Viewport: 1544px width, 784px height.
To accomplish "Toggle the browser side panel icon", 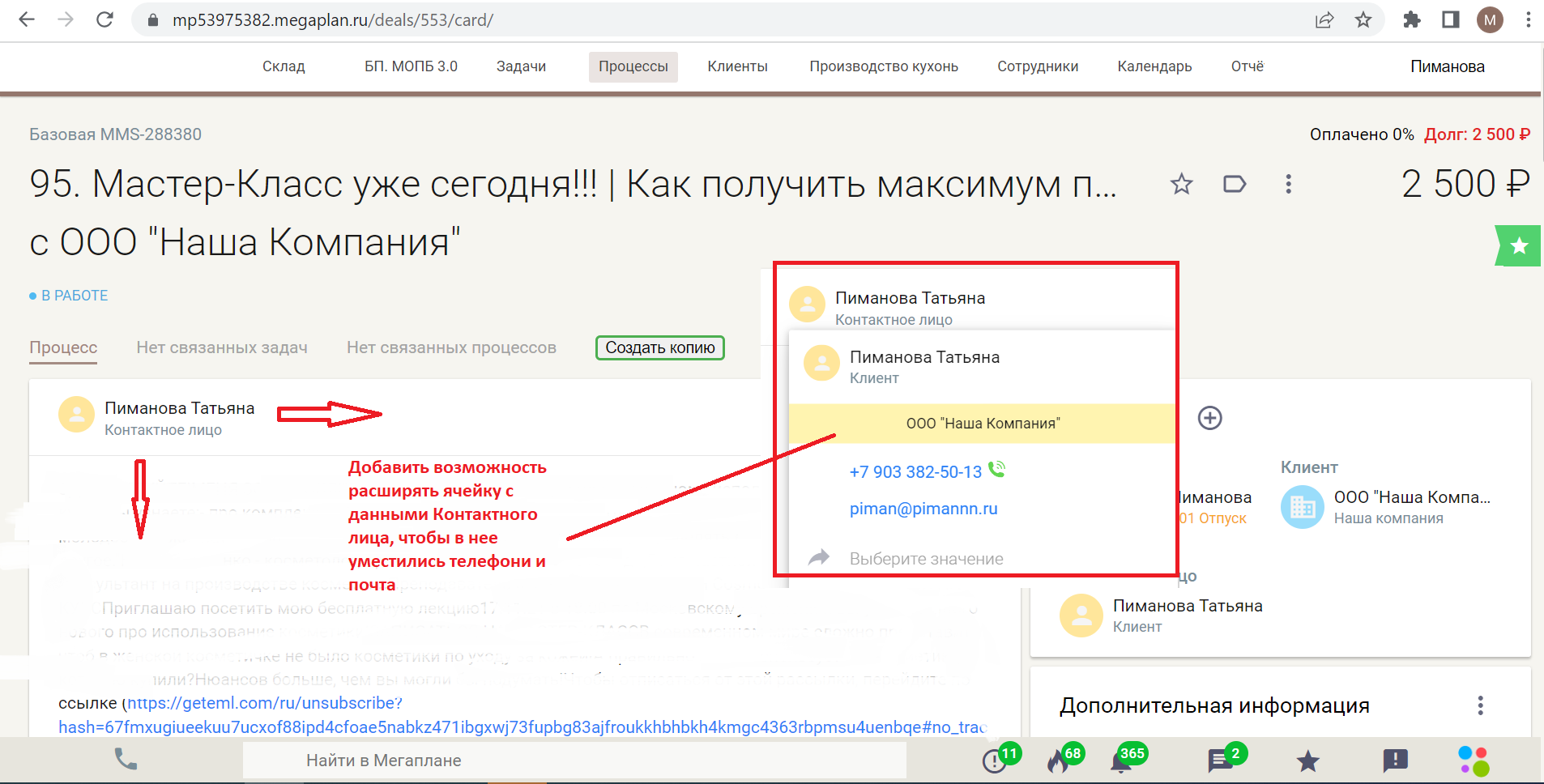I will pyautogui.click(x=1451, y=20).
